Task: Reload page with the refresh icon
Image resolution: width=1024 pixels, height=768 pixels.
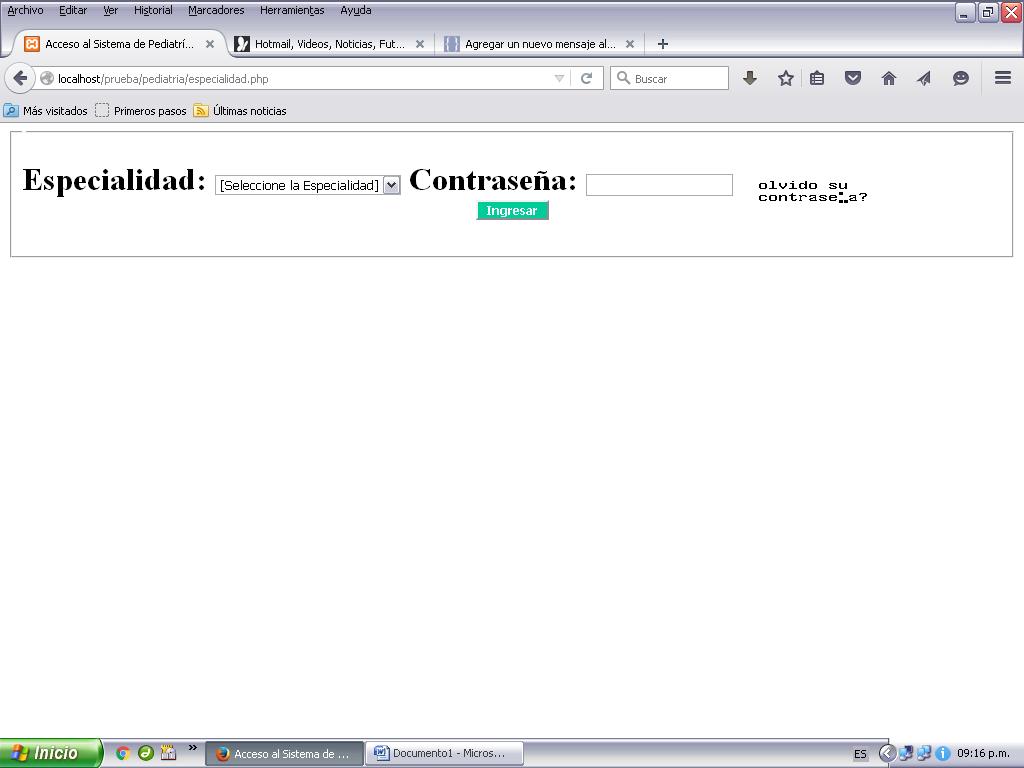Action: tap(586, 79)
